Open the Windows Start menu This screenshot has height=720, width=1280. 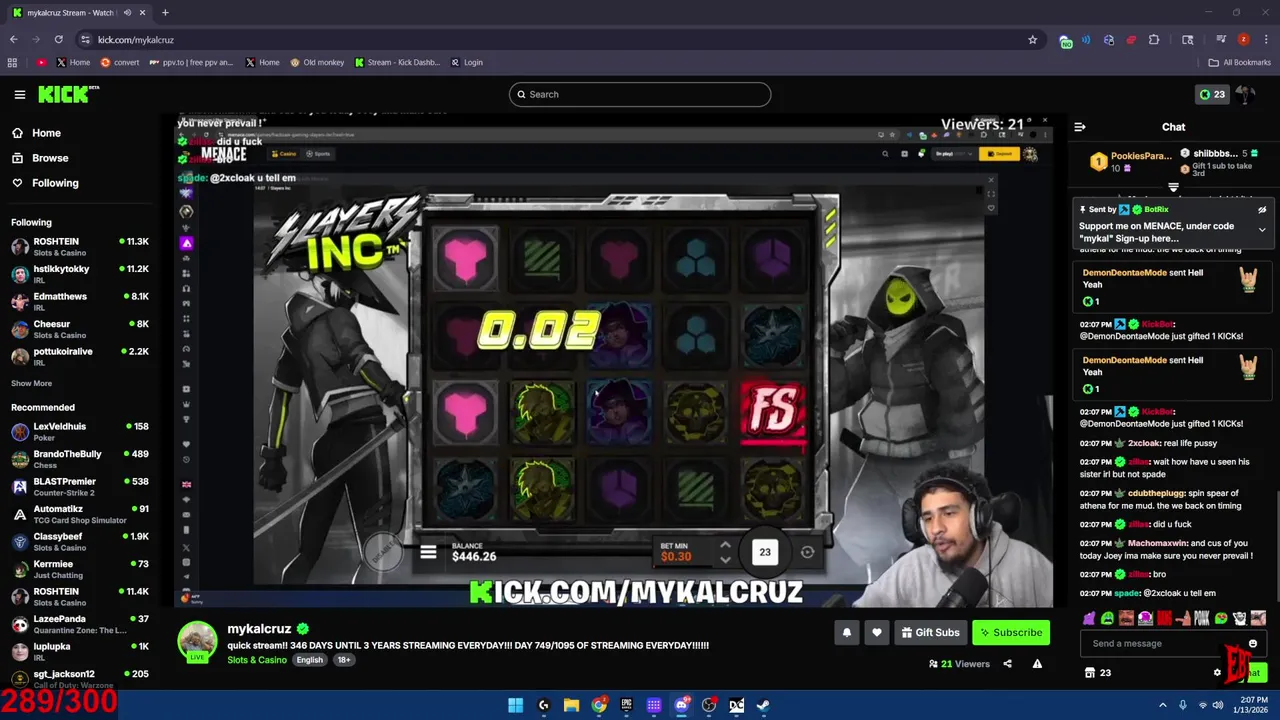coord(515,705)
